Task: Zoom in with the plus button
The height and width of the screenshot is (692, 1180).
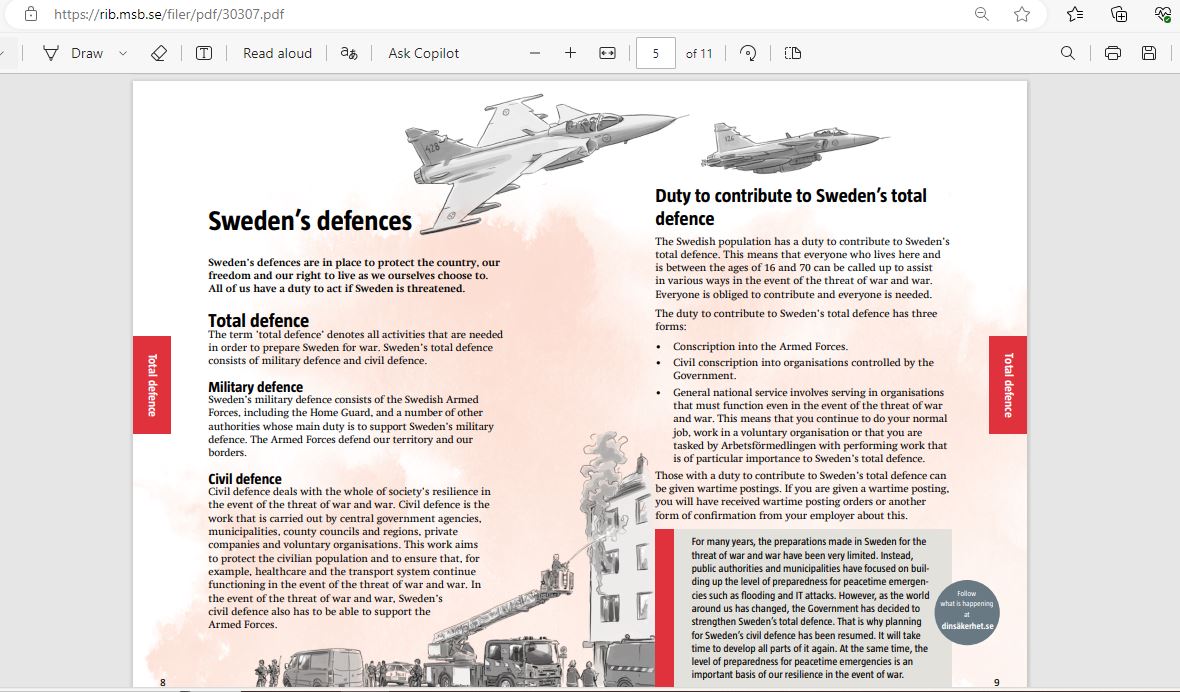Action: point(570,53)
